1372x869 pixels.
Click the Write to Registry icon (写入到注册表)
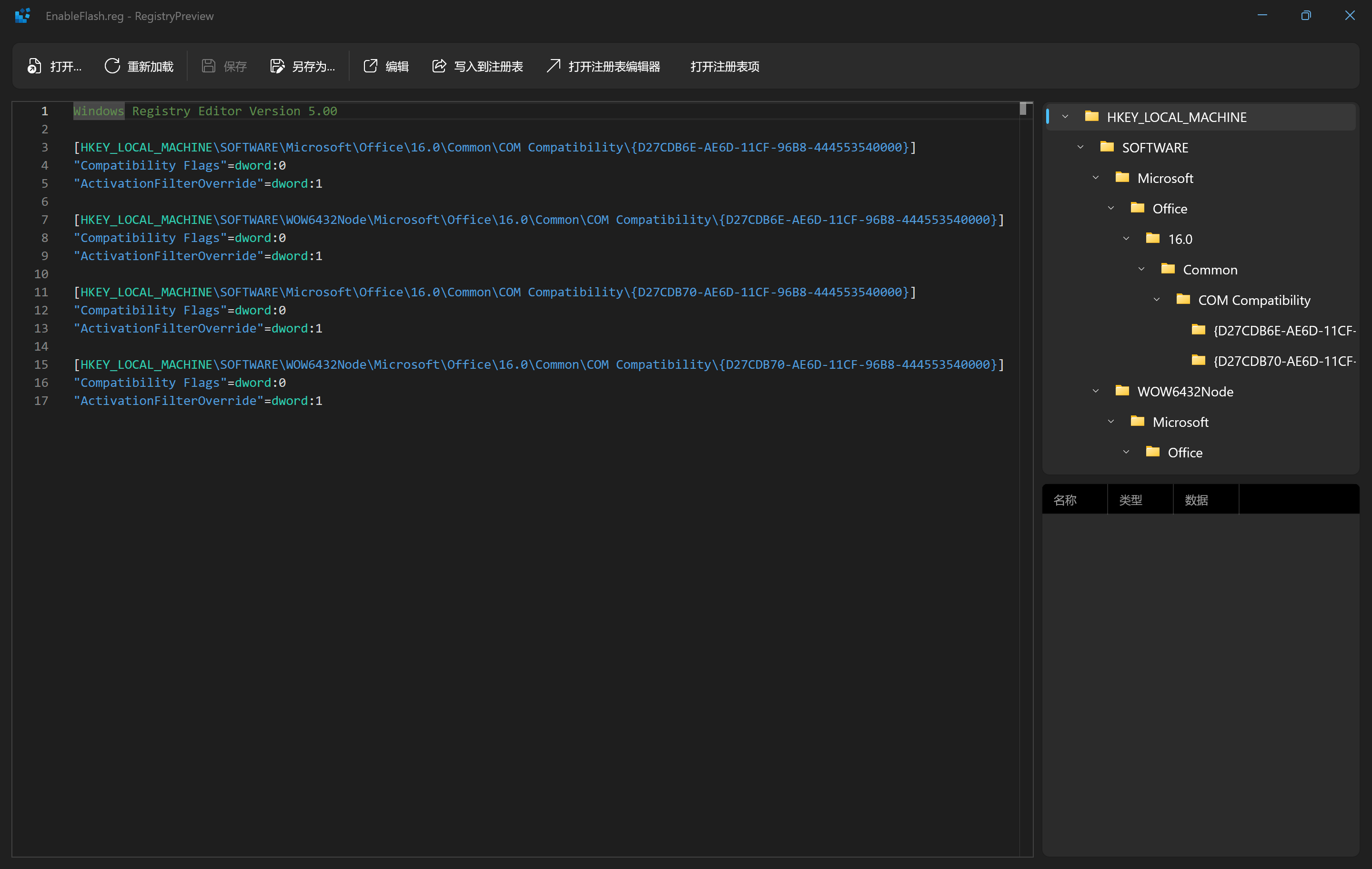(x=439, y=66)
